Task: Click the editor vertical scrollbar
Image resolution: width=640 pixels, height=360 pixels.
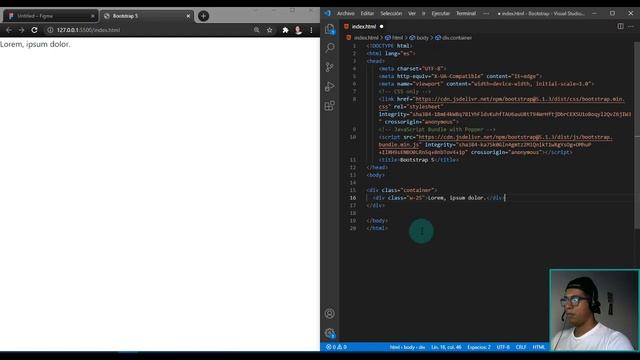Action: coord(637,135)
